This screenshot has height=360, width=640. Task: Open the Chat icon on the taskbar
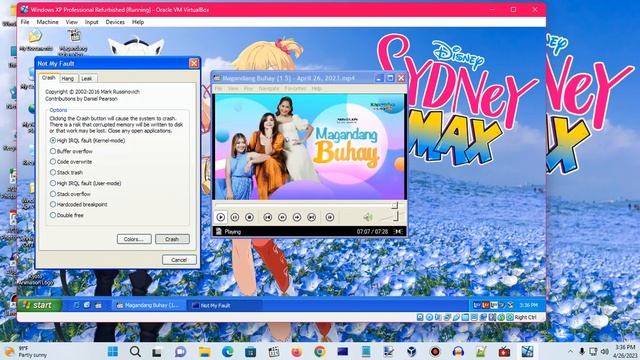(180, 351)
